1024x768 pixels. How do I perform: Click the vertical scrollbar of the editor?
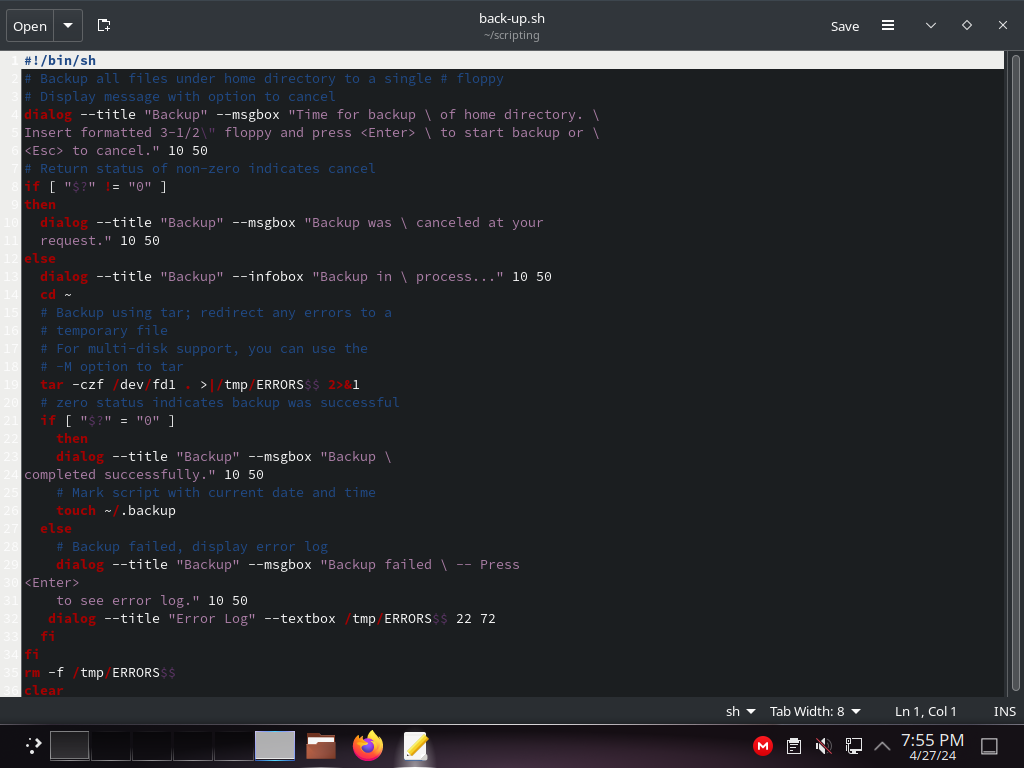[1015, 374]
